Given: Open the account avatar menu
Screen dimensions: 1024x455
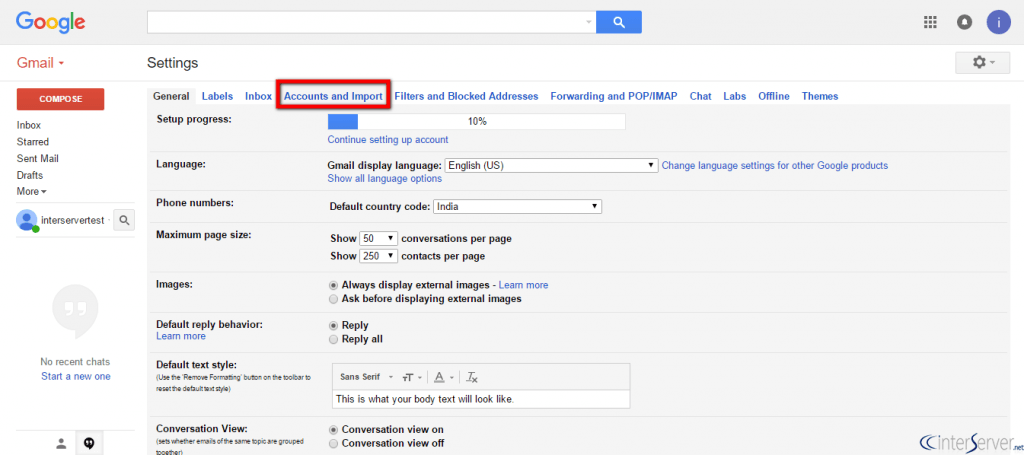Looking at the screenshot, I should [999, 22].
